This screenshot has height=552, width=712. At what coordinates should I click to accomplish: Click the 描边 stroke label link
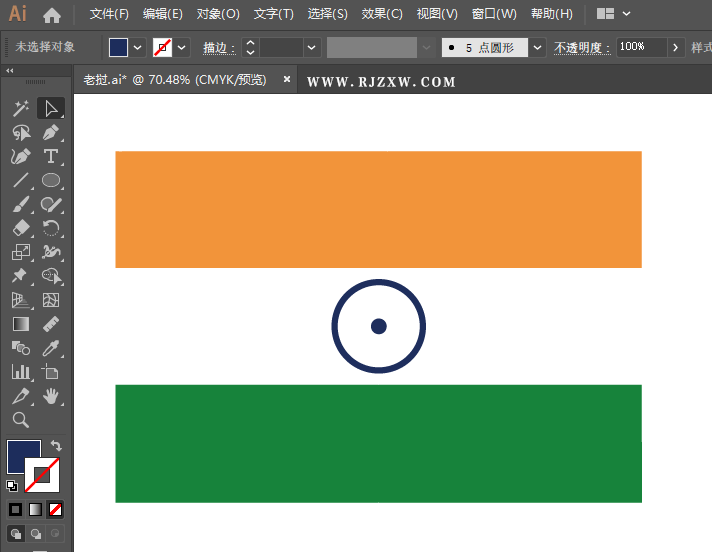tap(218, 47)
